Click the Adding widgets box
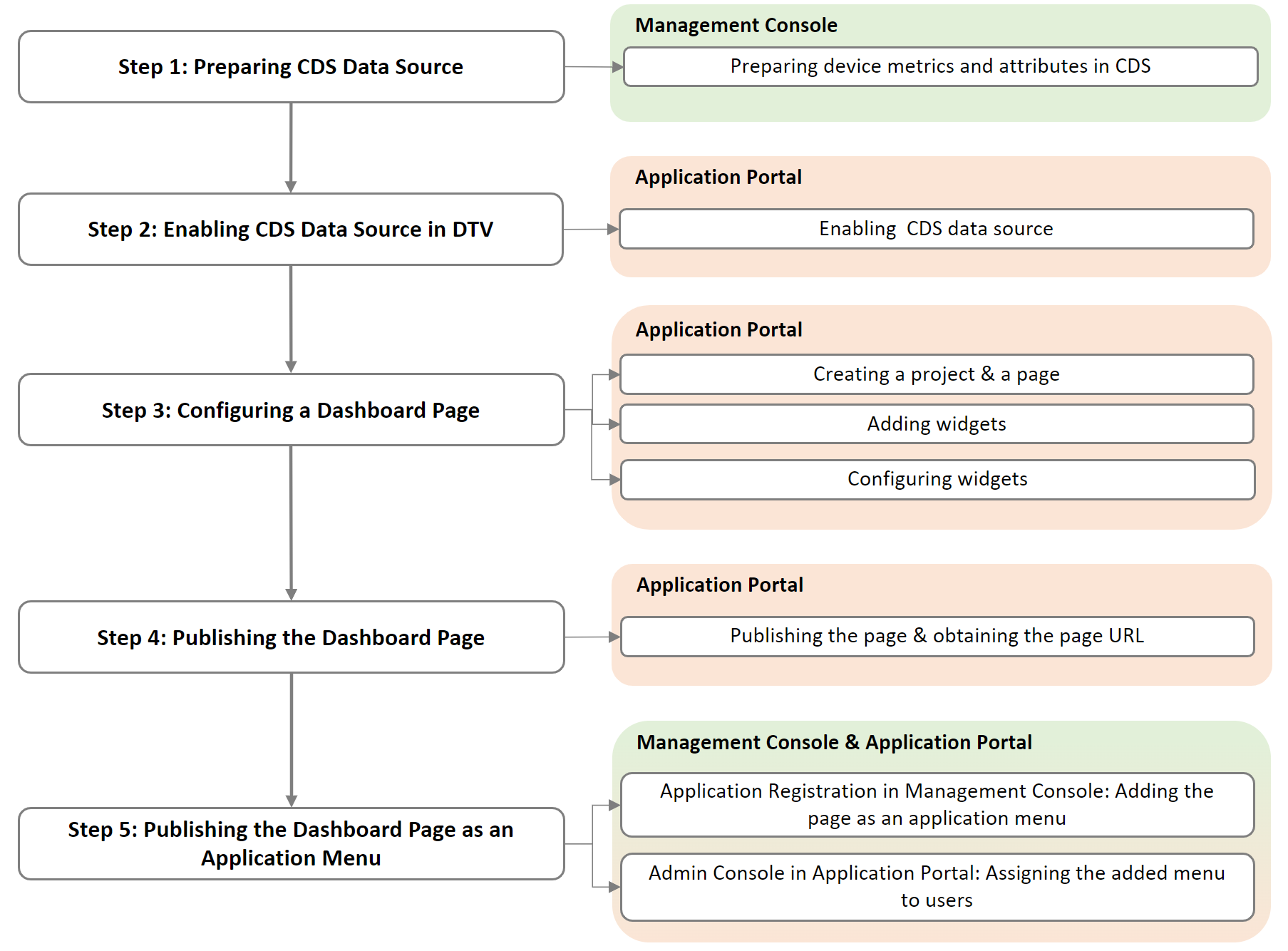Screen dimensions: 1288x951 [936, 424]
